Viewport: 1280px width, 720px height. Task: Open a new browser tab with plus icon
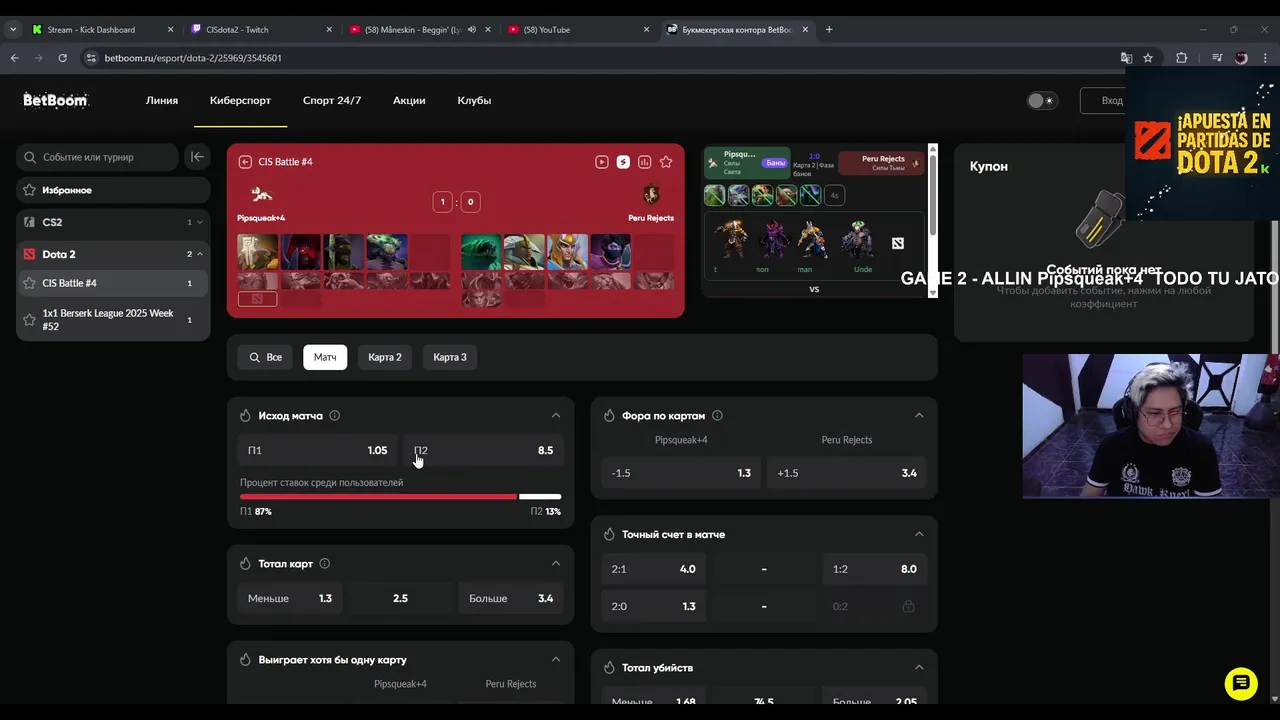pyautogui.click(x=829, y=29)
